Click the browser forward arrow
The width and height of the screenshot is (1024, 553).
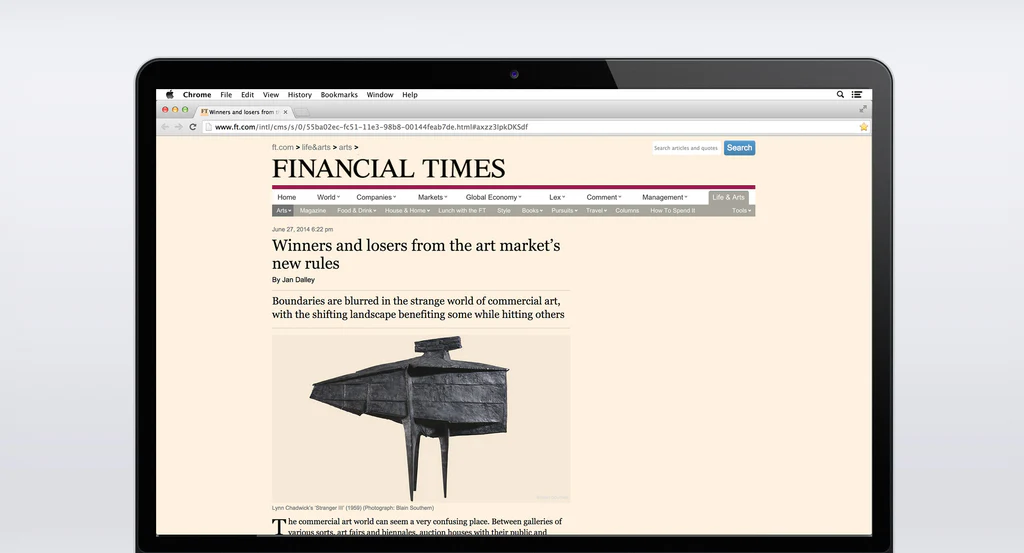179,127
